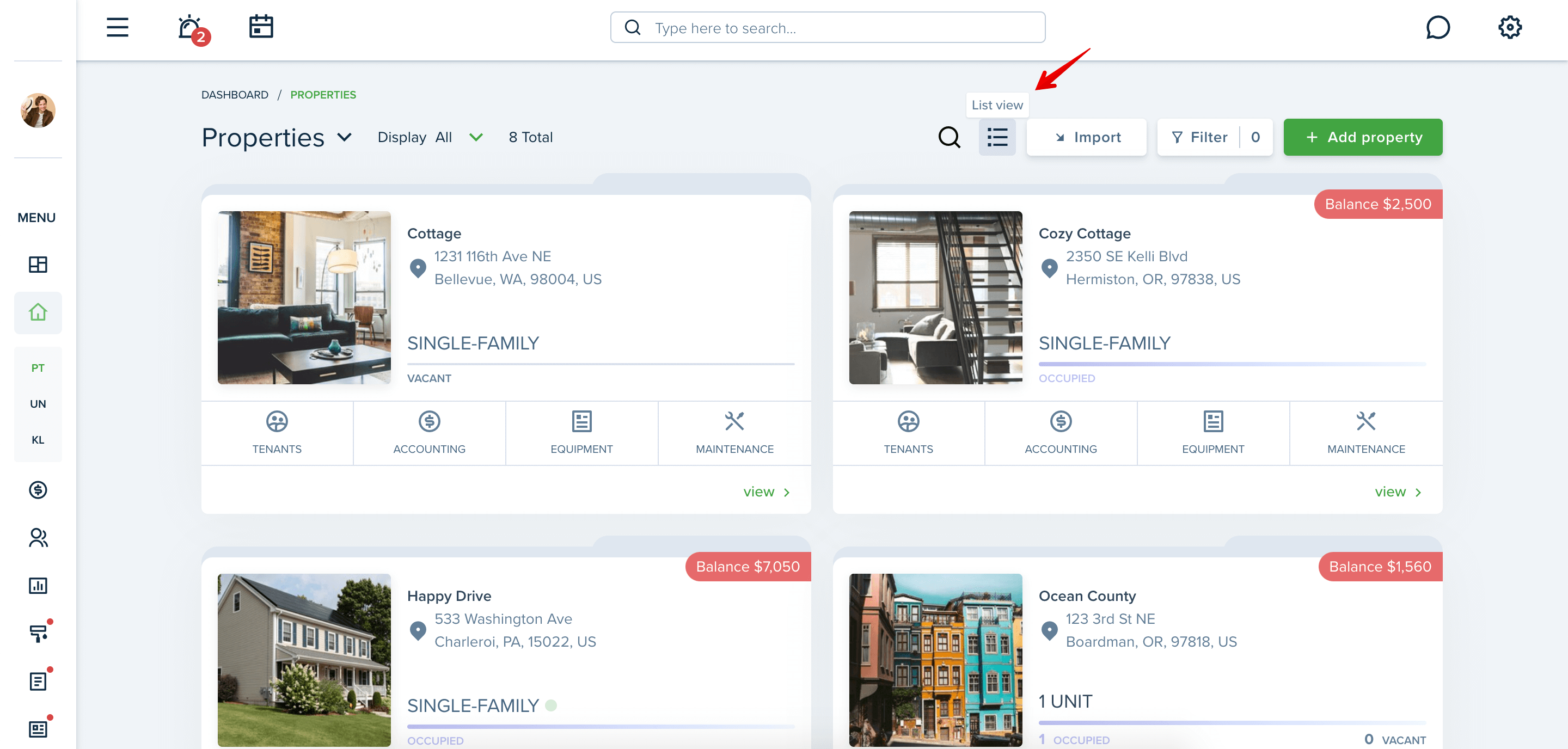This screenshot has width=1568, height=749.
Task: Open Cottage MAINTENANCE tab
Action: point(734,433)
